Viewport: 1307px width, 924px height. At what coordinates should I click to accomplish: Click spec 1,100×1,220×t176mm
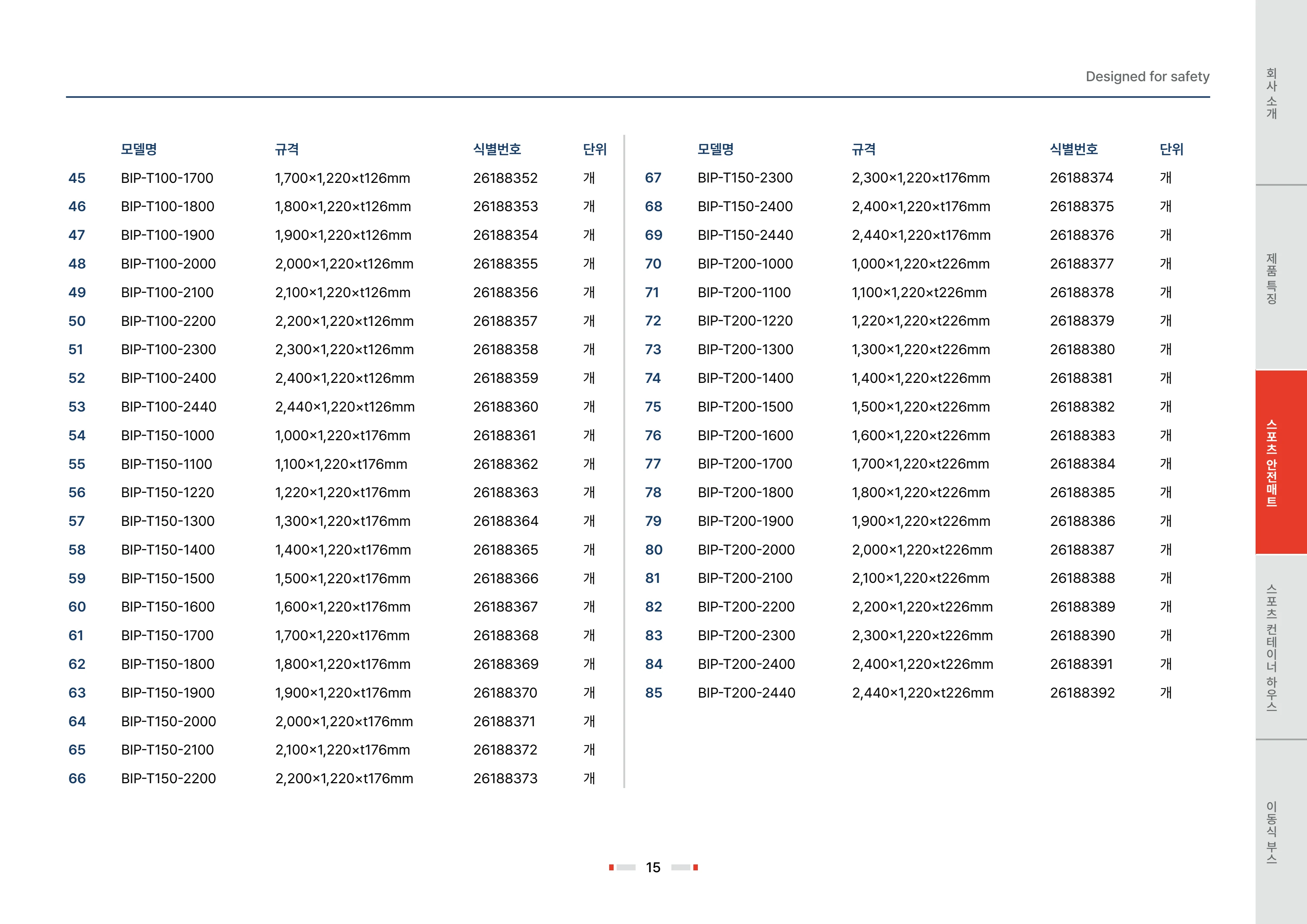[341, 464]
